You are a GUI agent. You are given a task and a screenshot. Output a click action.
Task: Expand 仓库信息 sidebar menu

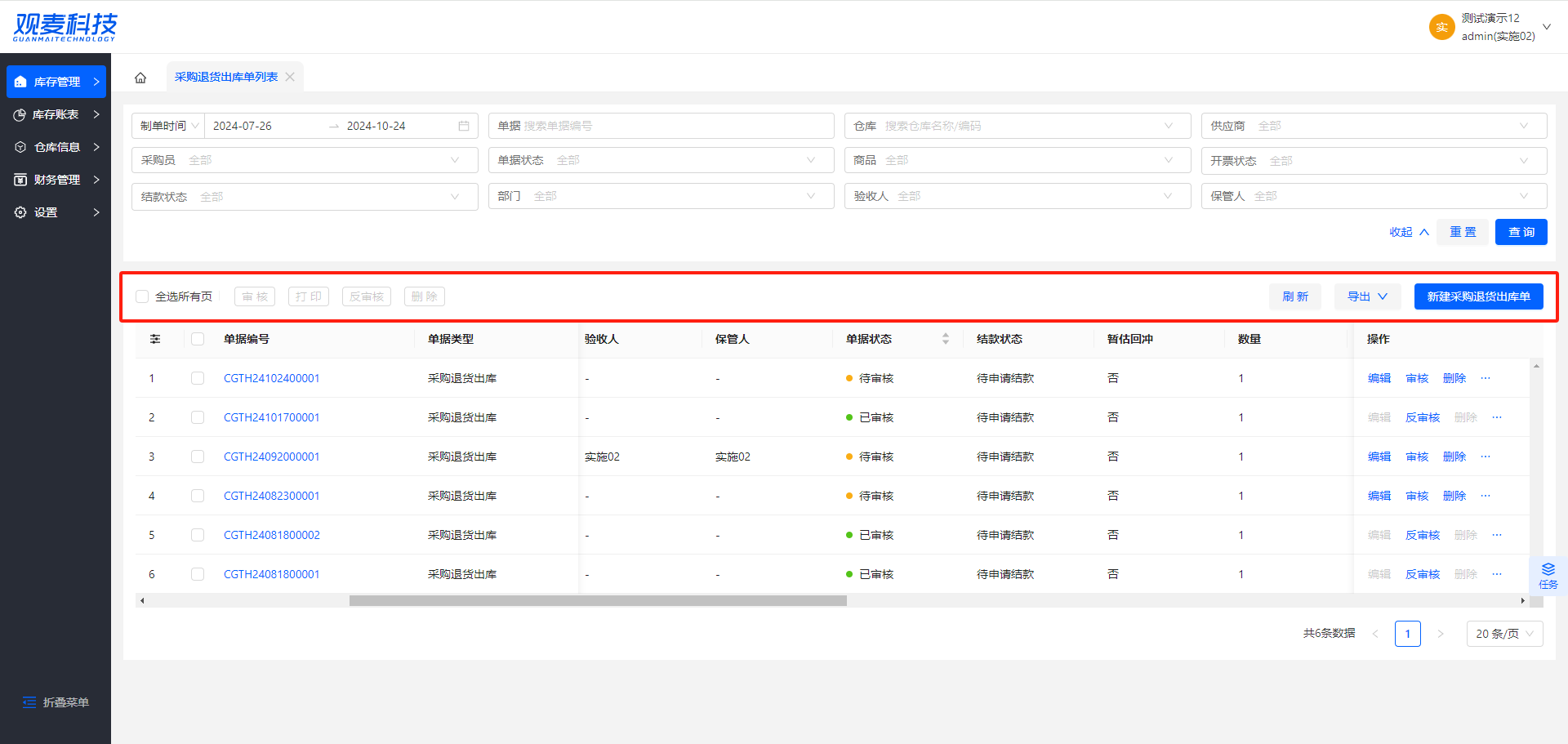[x=56, y=147]
